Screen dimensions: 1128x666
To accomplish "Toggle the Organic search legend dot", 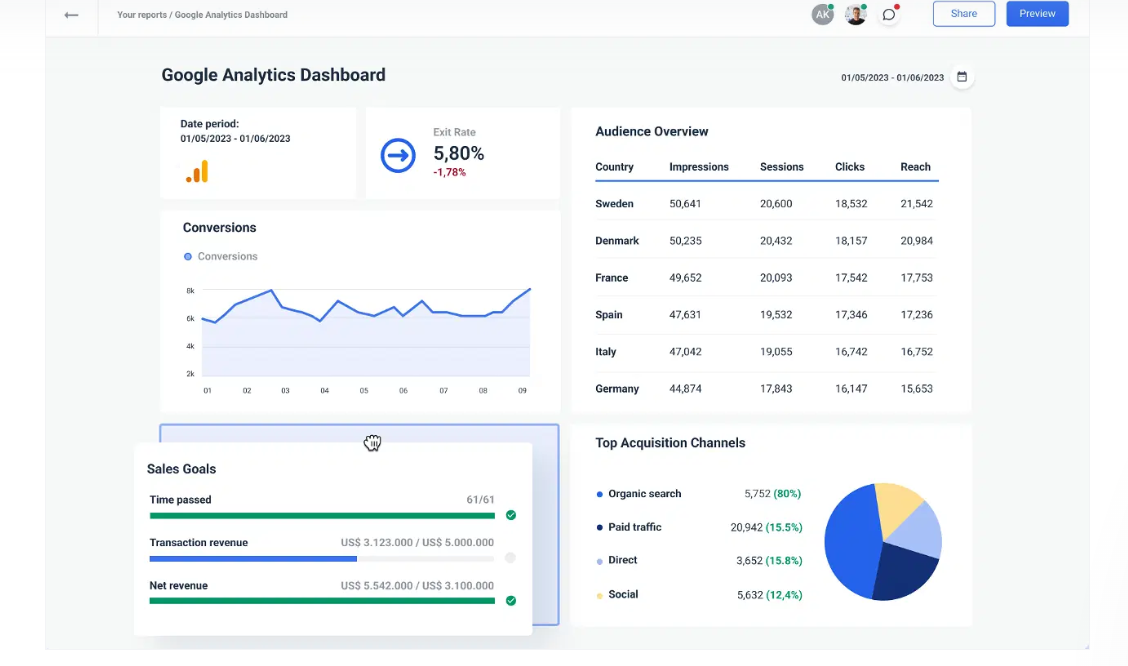I will (x=600, y=494).
